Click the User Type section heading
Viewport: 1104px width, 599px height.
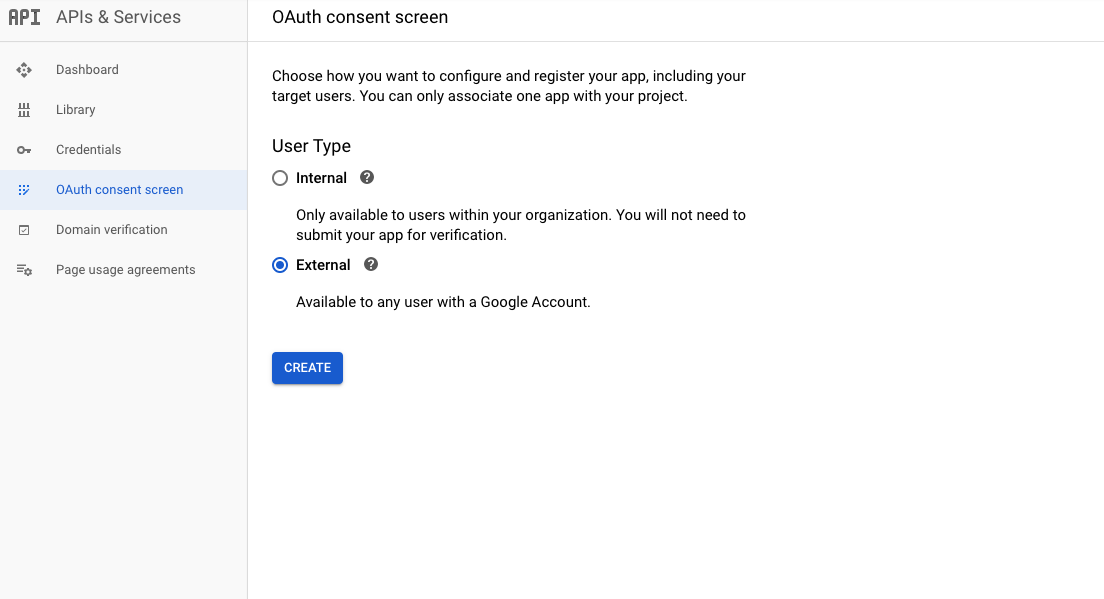pos(311,146)
